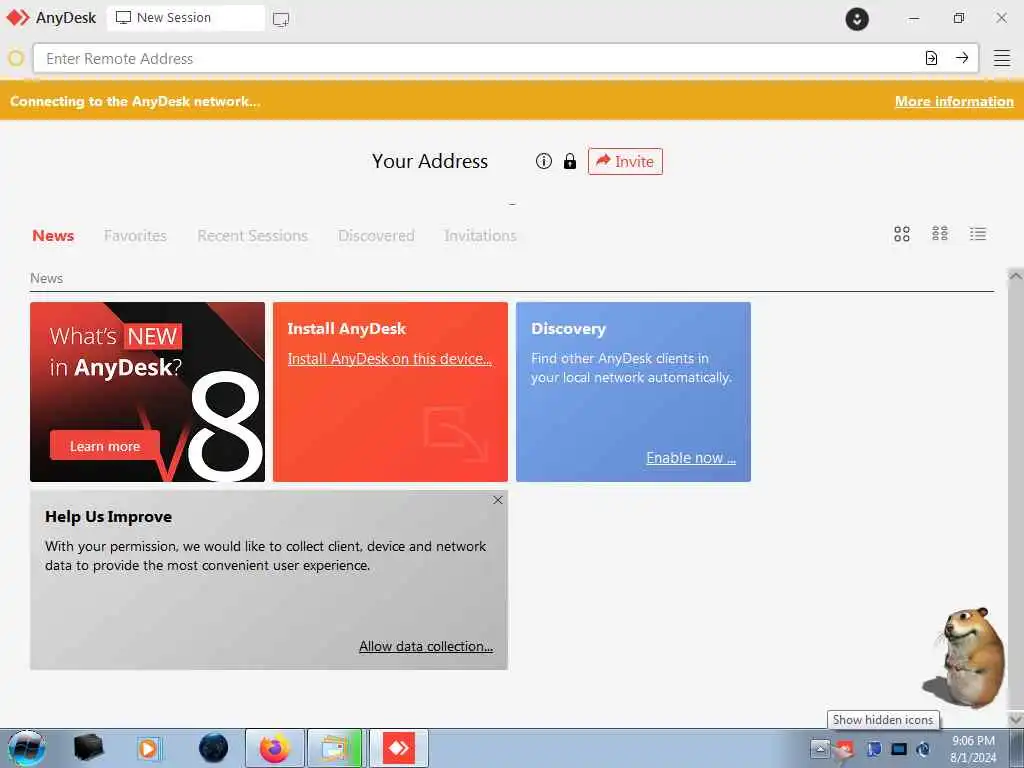Click the Enable now link on Discovery
1024x768 pixels.
coord(691,458)
